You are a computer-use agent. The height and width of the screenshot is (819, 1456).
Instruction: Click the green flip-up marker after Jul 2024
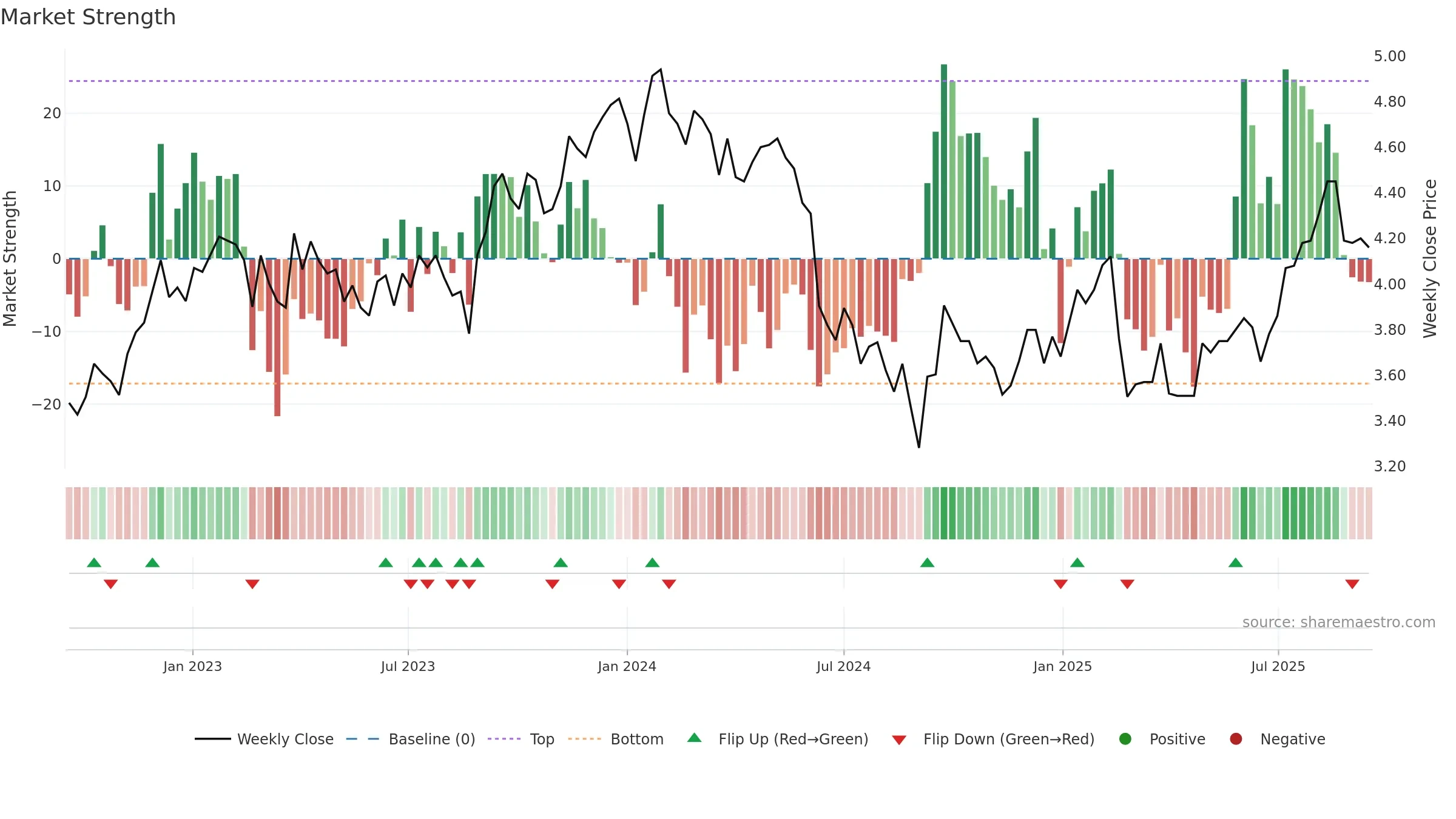(x=927, y=562)
